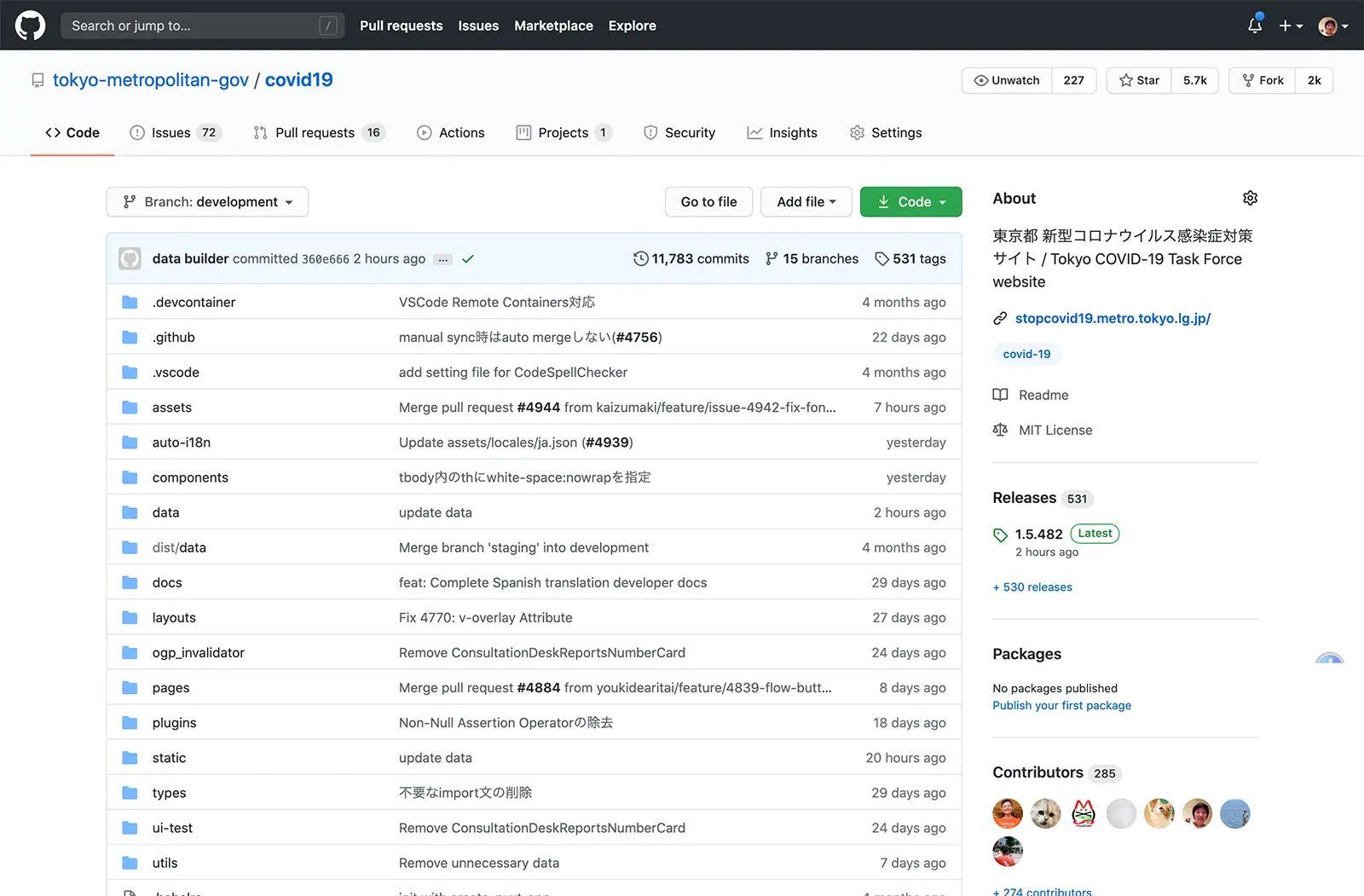The width and height of the screenshot is (1364, 896).
Task: Open the stopcovid19.metro.tokyo.lg.jp link
Action: point(1113,318)
